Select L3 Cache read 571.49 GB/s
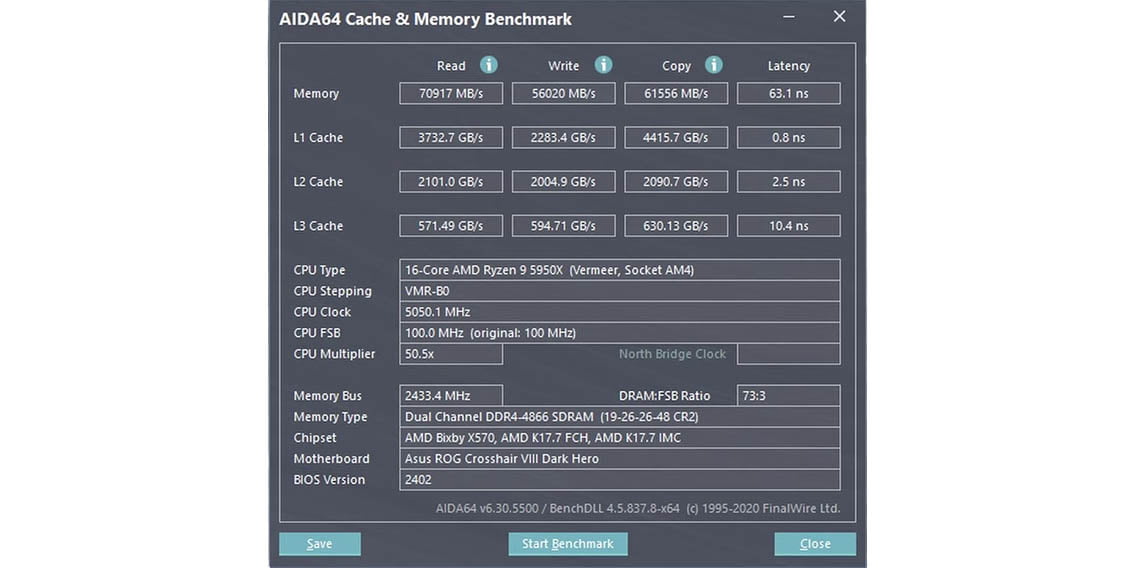 [x=451, y=226]
